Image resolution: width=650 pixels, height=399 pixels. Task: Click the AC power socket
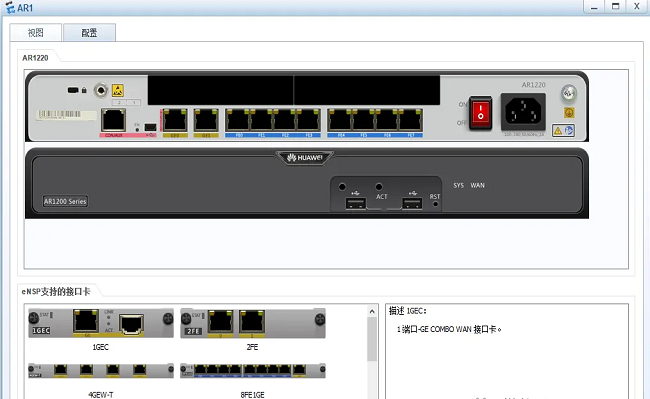(x=523, y=112)
